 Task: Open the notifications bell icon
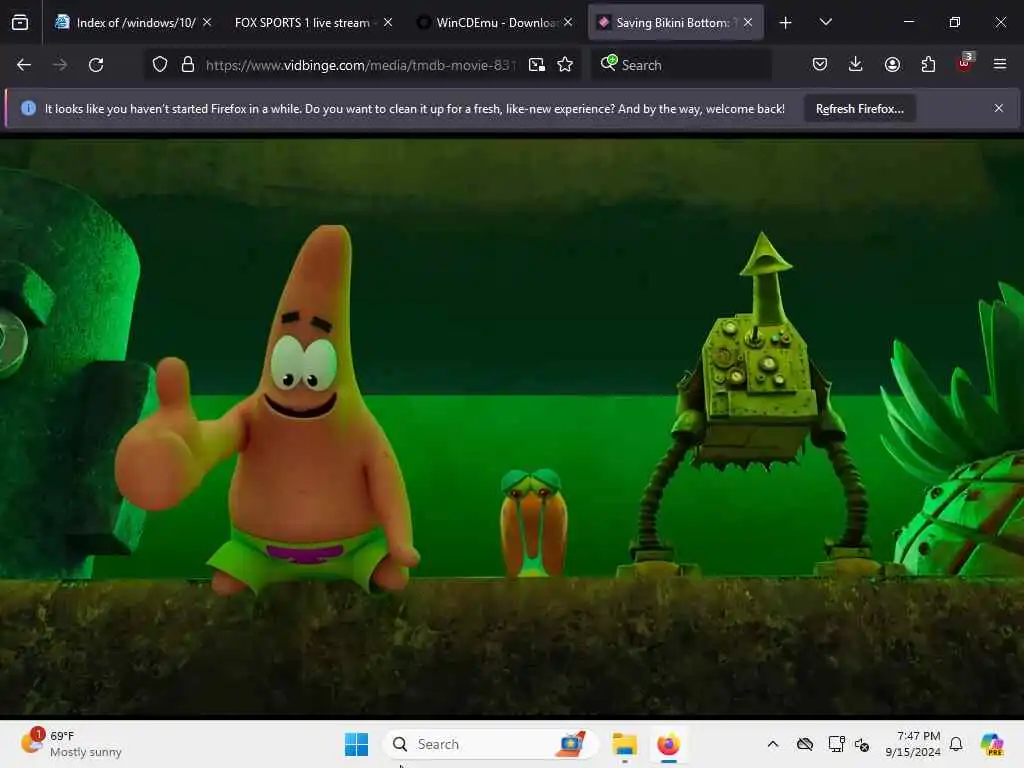(956, 744)
